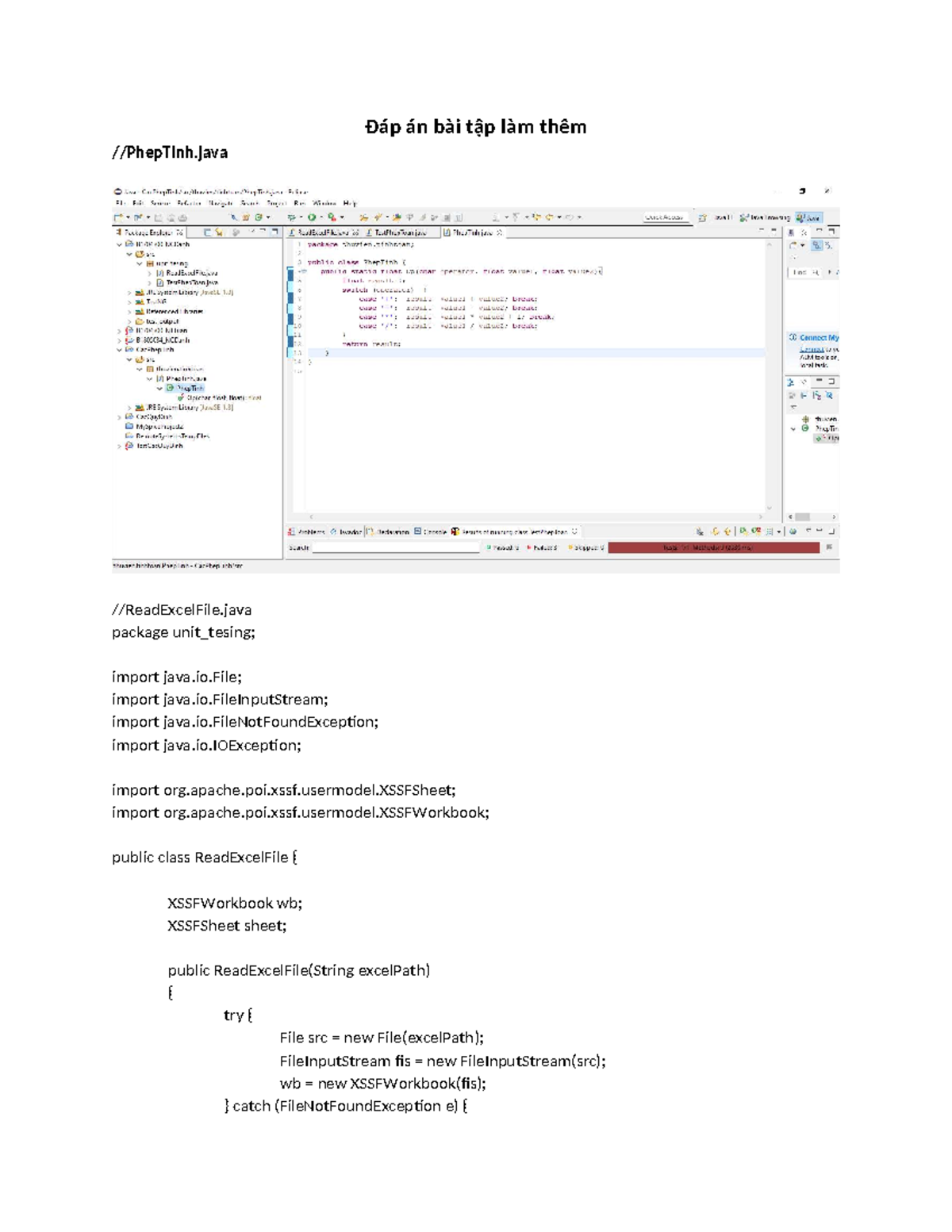Maximize the editor area
952x1232 pixels.
(x=774, y=232)
